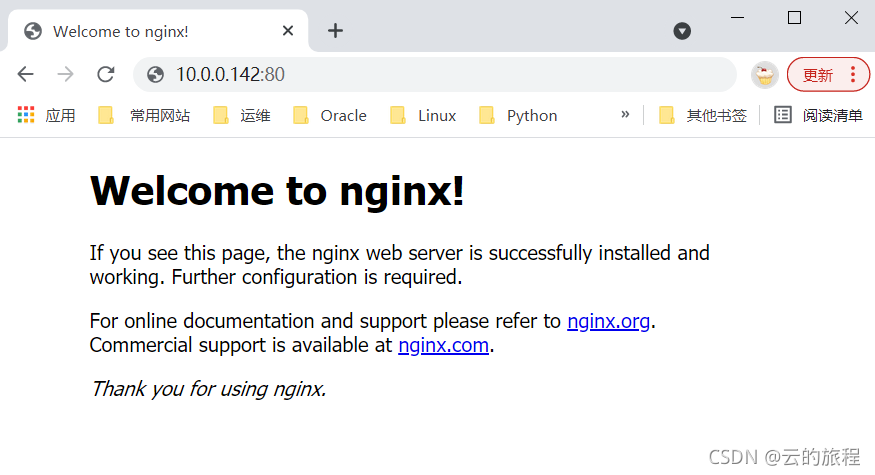The image size is (875, 475).
Task: Open the 应用 apps shortcut
Action: [46, 116]
